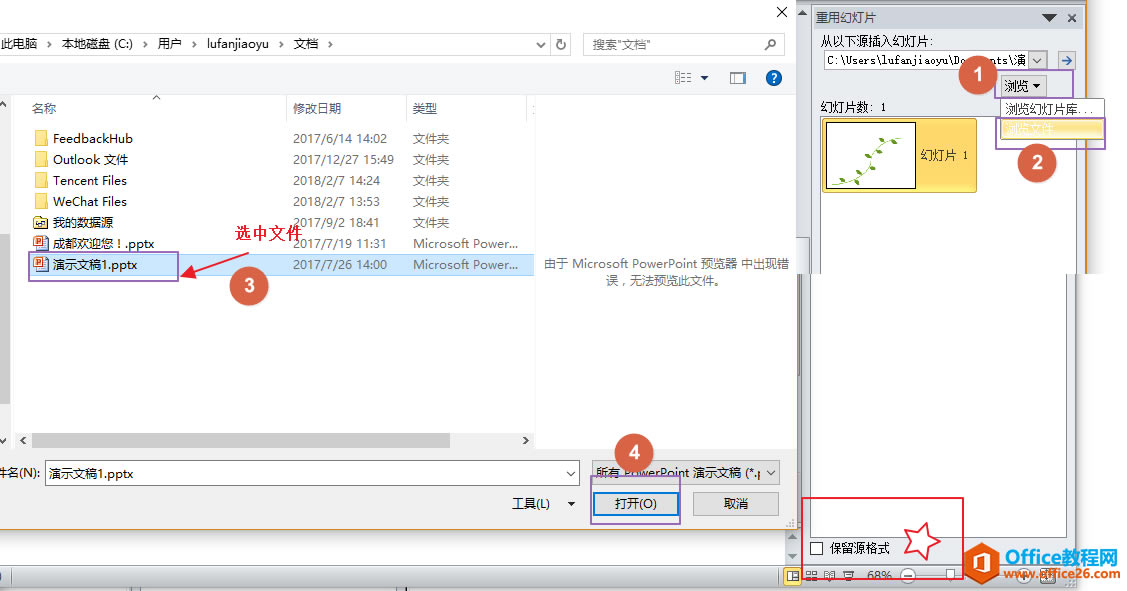This screenshot has height=591, width=1127.
Task: Click the 浏览 button in Reuse Slides pane
Action: click(x=1022, y=86)
